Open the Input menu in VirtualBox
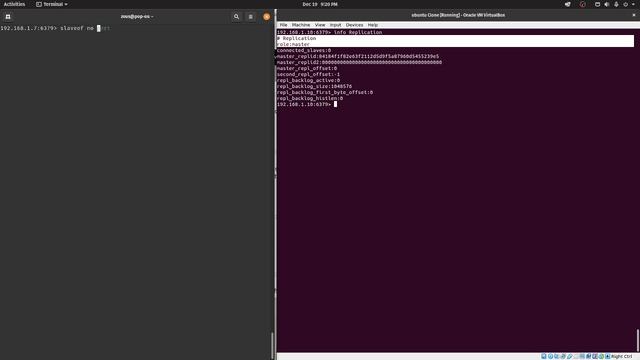Image resolution: width=640 pixels, height=360 pixels. 336,25
